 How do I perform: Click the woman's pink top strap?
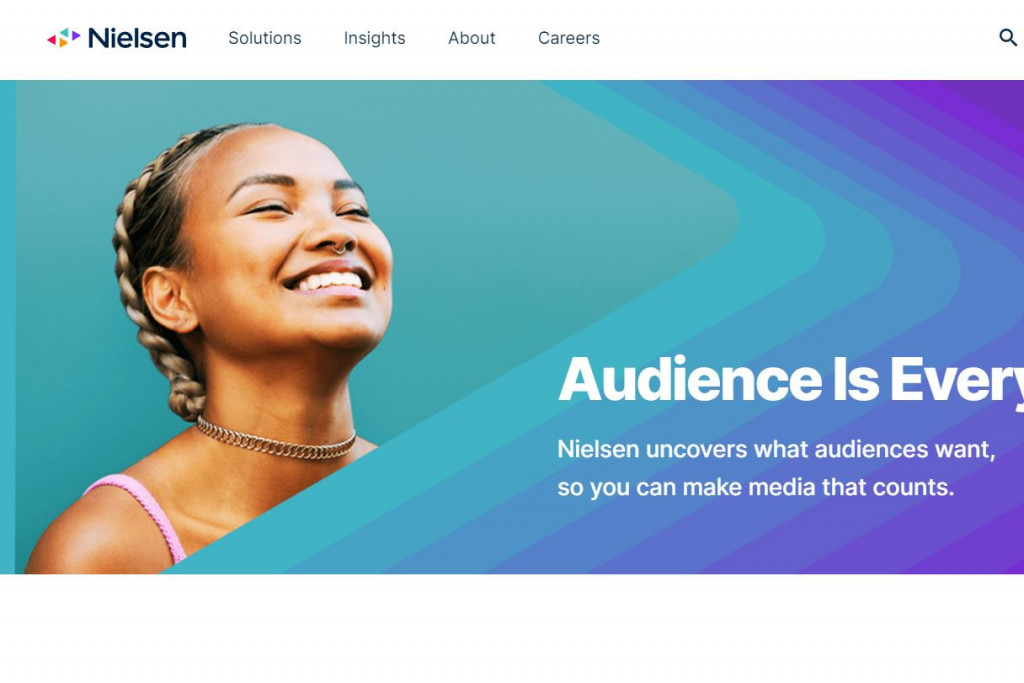point(139,514)
